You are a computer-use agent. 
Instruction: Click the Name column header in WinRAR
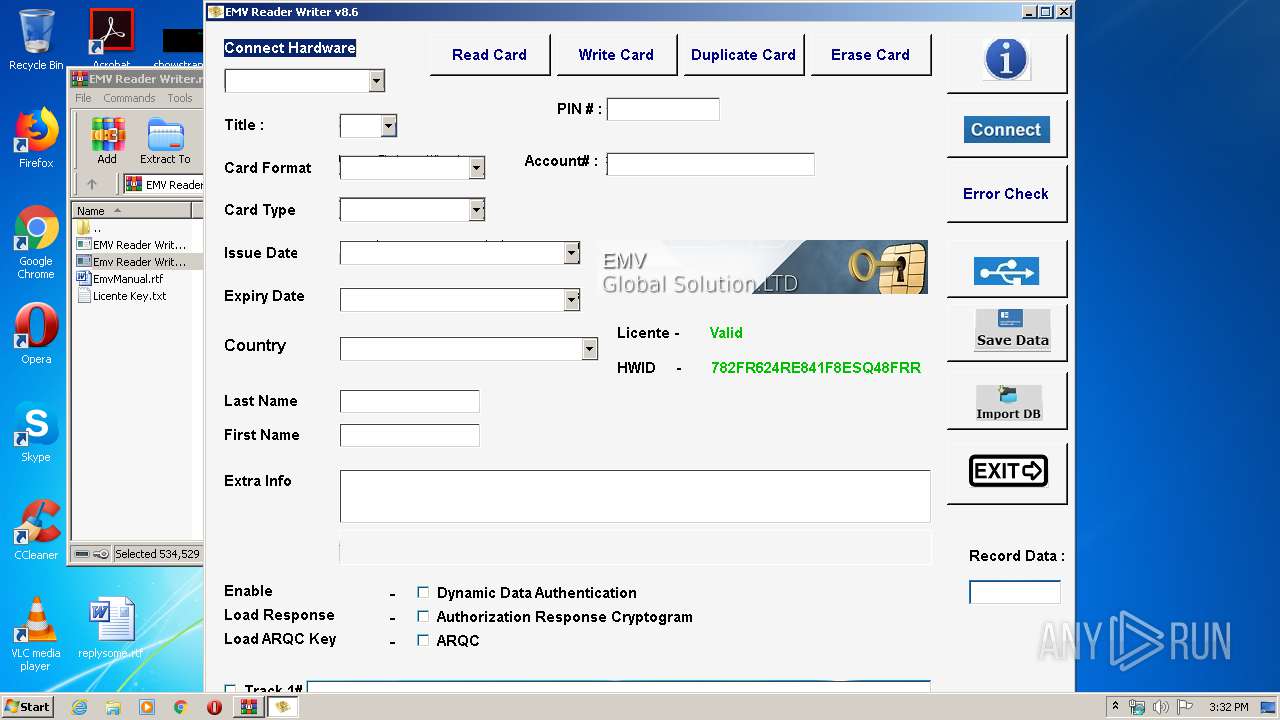(x=132, y=210)
